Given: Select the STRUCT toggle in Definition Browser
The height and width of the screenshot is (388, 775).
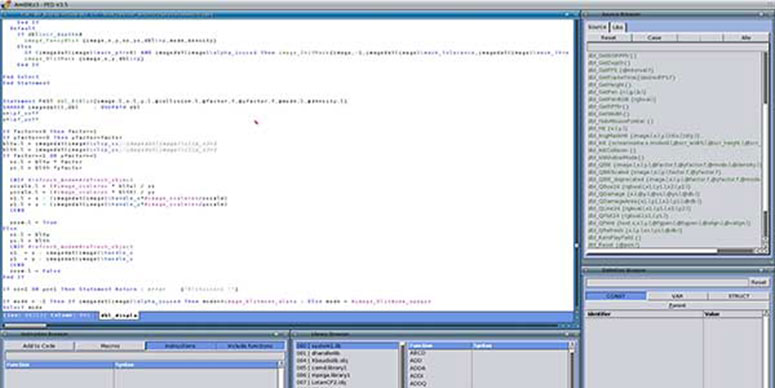Looking at the screenshot, I should pyautogui.click(x=738, y=296).
